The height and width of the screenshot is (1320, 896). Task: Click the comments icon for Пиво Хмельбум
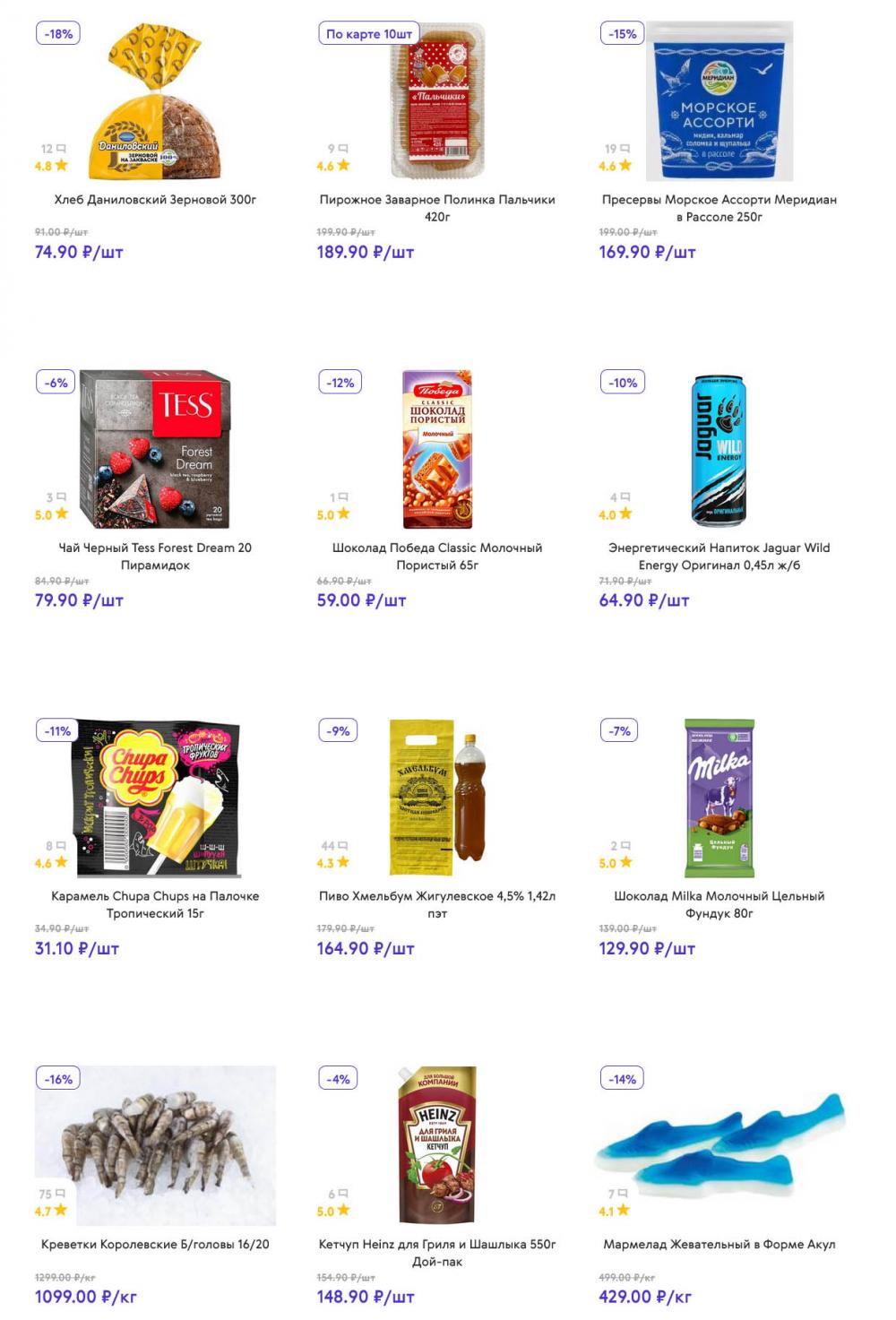pyautogui.click(x=343, y=846)
